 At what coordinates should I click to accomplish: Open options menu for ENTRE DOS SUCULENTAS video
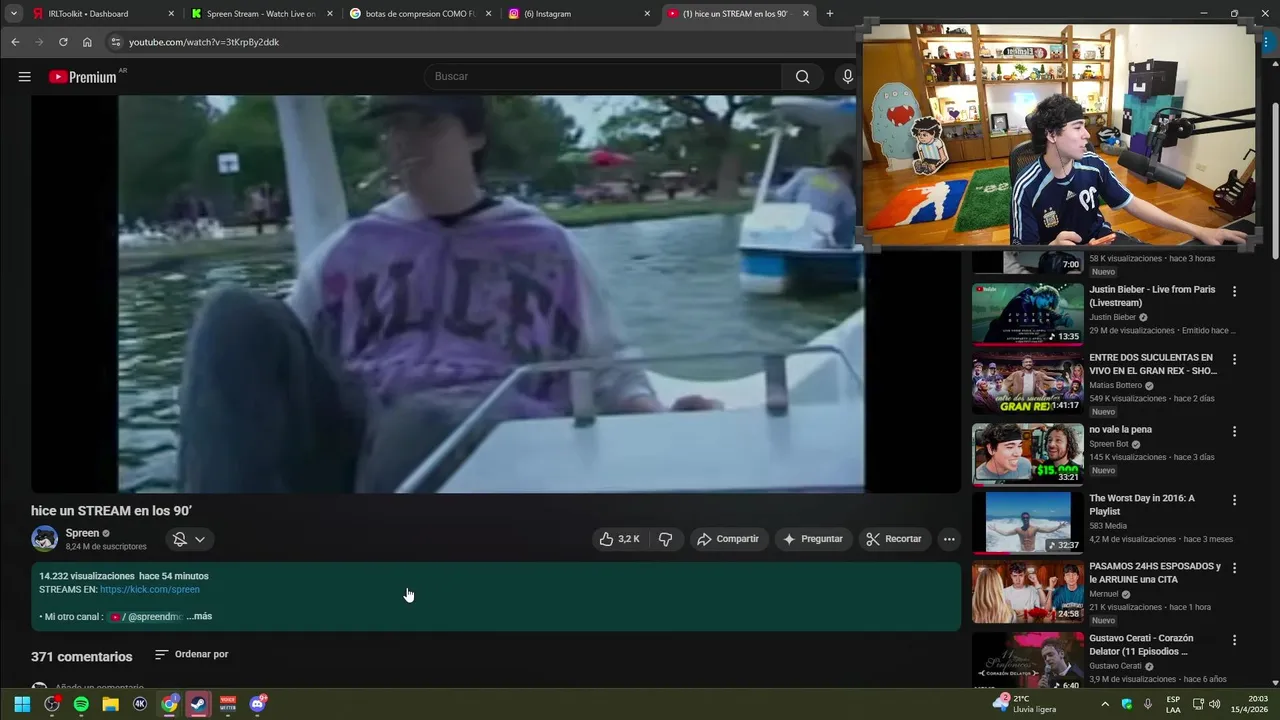1234,359
